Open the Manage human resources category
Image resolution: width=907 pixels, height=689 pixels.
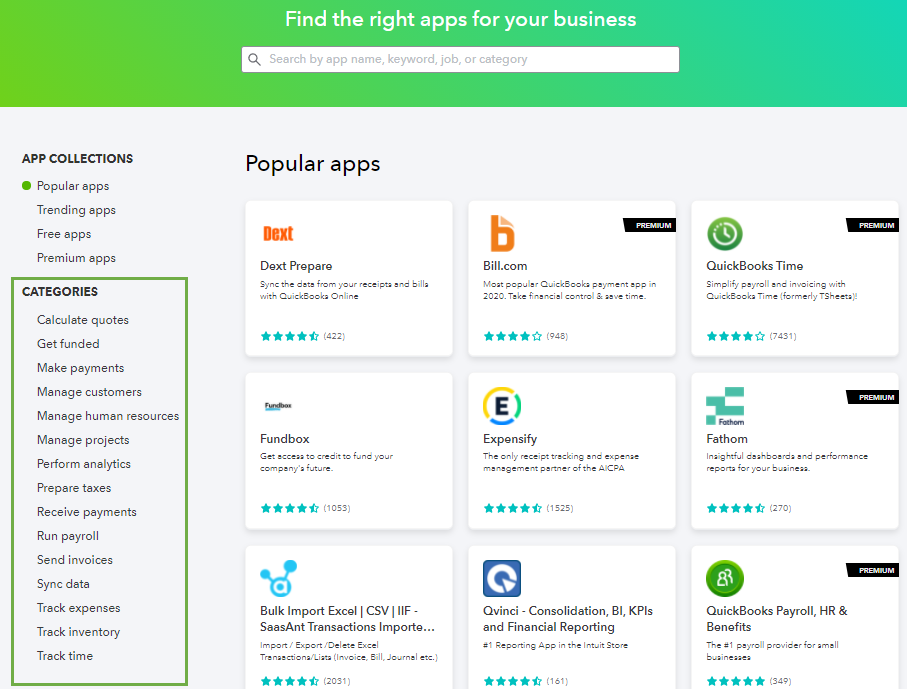[x=108, y=416]
